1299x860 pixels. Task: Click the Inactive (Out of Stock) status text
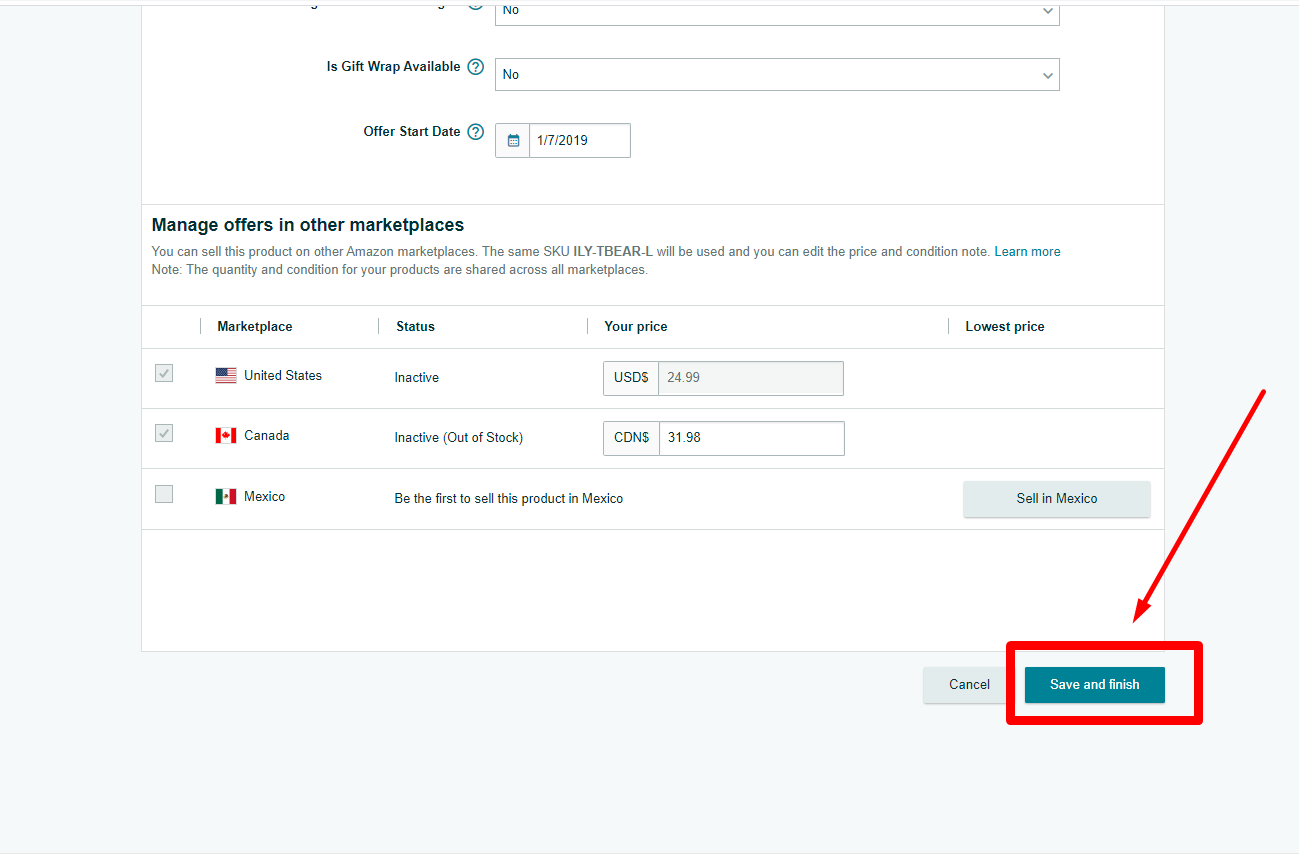click(x=459, y=438)
